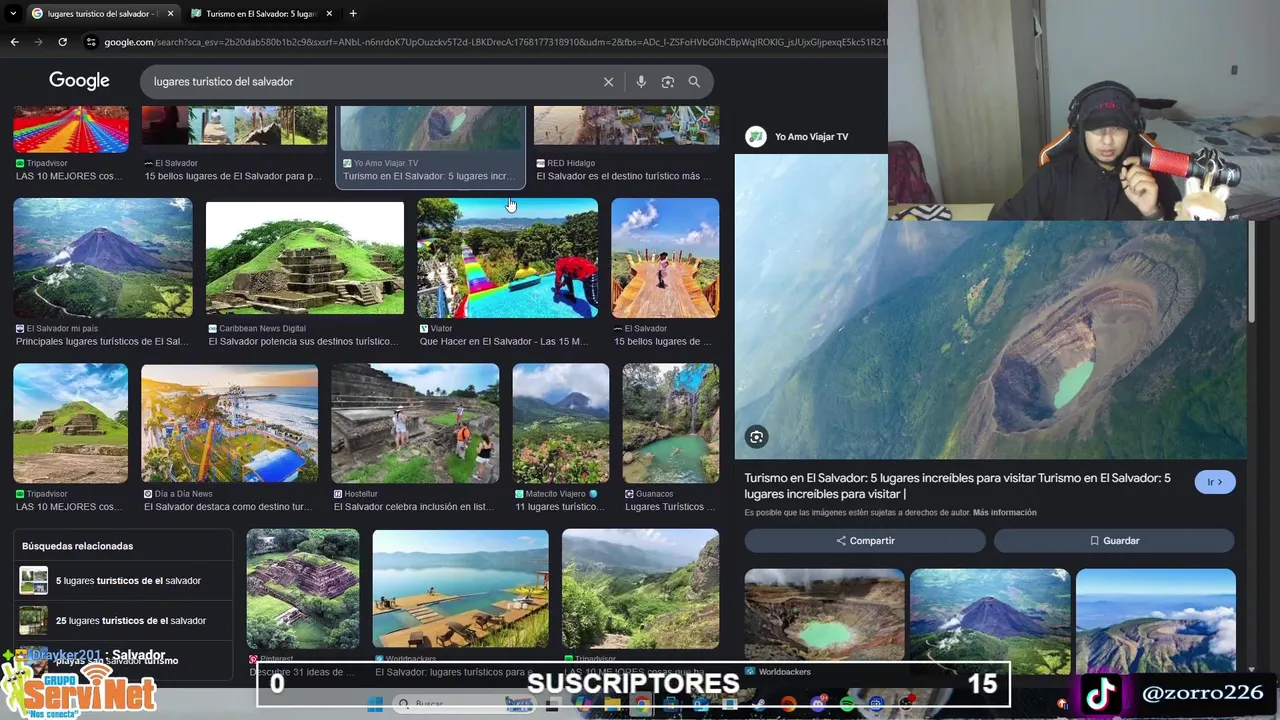Start voice search with the microphone
This screenshot has height=720, width=1280.
pos(641,82)
